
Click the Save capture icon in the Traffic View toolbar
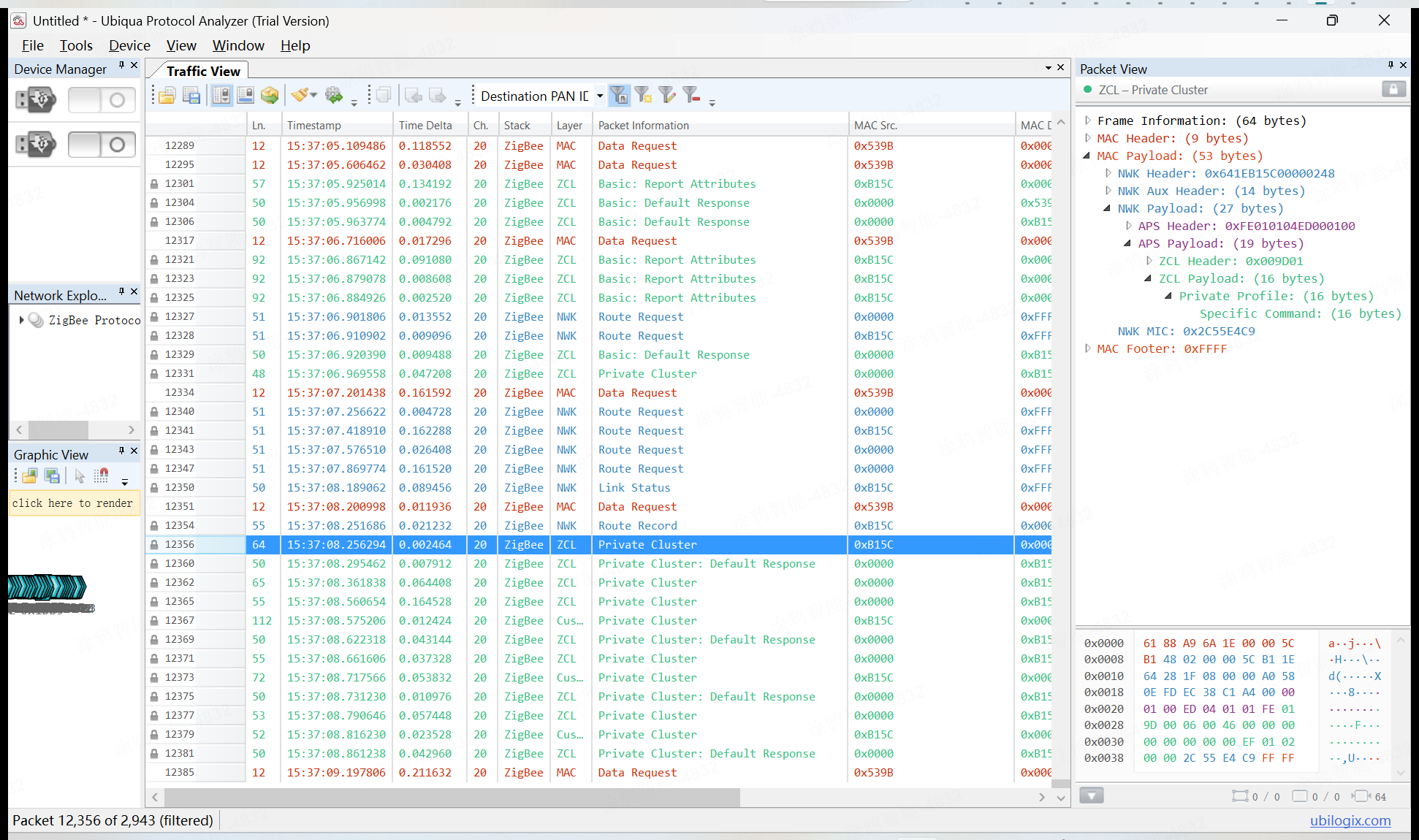[x=191, y=96]
